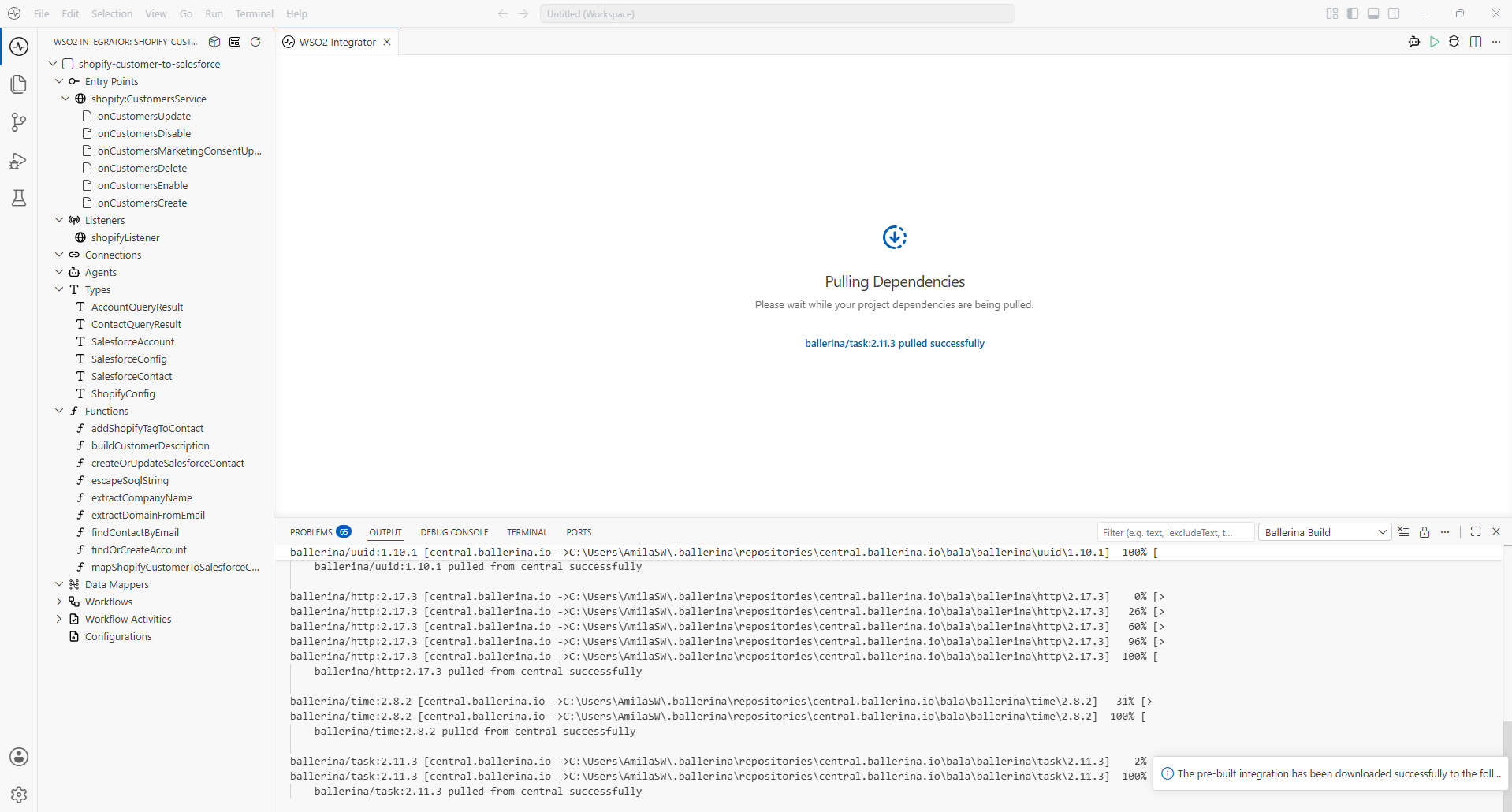Open the Source Control view

[x=19, y=122]
